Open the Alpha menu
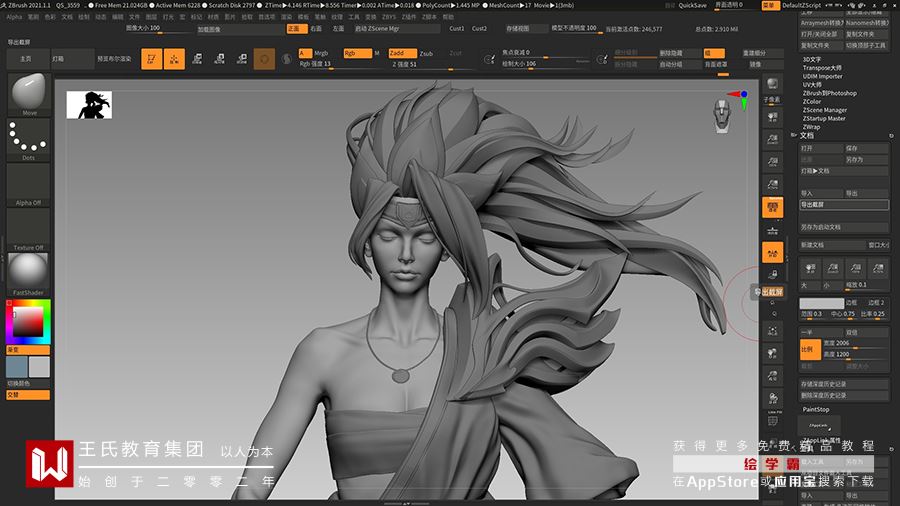 (x=14, y=17)
